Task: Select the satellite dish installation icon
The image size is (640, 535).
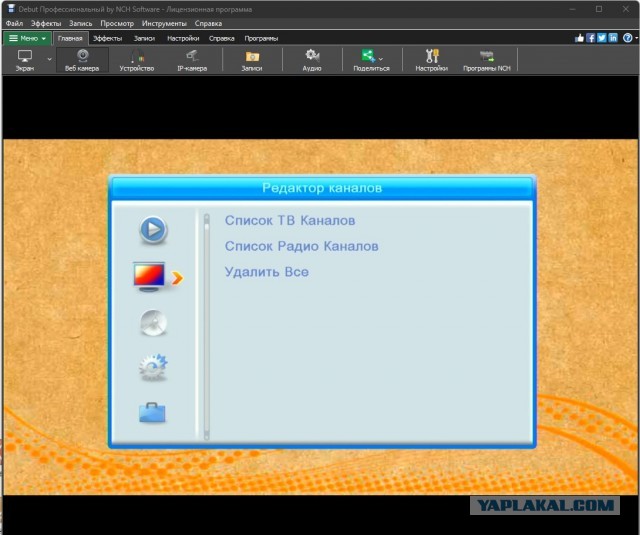Action: click(153, 323)
